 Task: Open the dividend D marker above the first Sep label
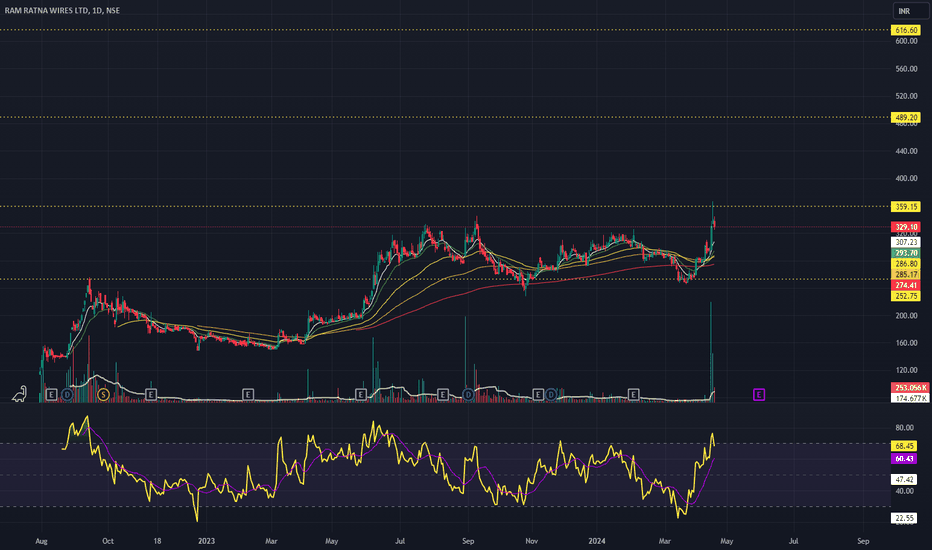[x=468, y=394]
